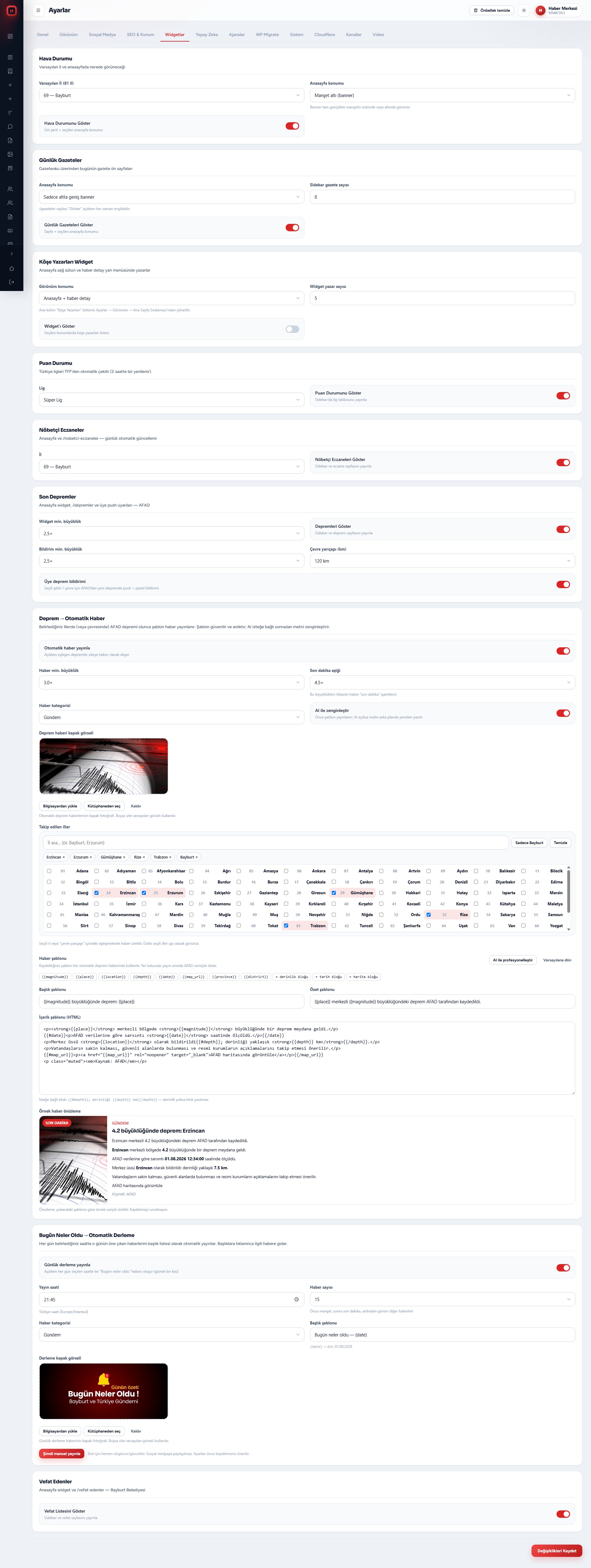Click the Şimdi manuel yayınla button
The height and width of the screenshot is (1568, 591).
[62, 1453]
